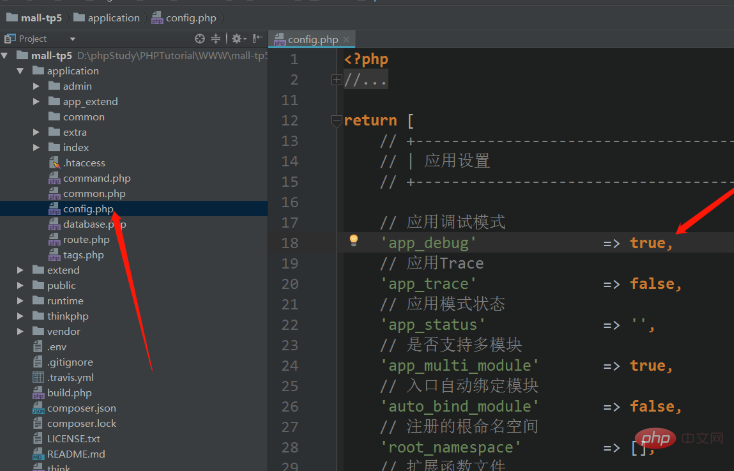
Task: Click the yellow lightbulb intention icon
Action: 353,241
